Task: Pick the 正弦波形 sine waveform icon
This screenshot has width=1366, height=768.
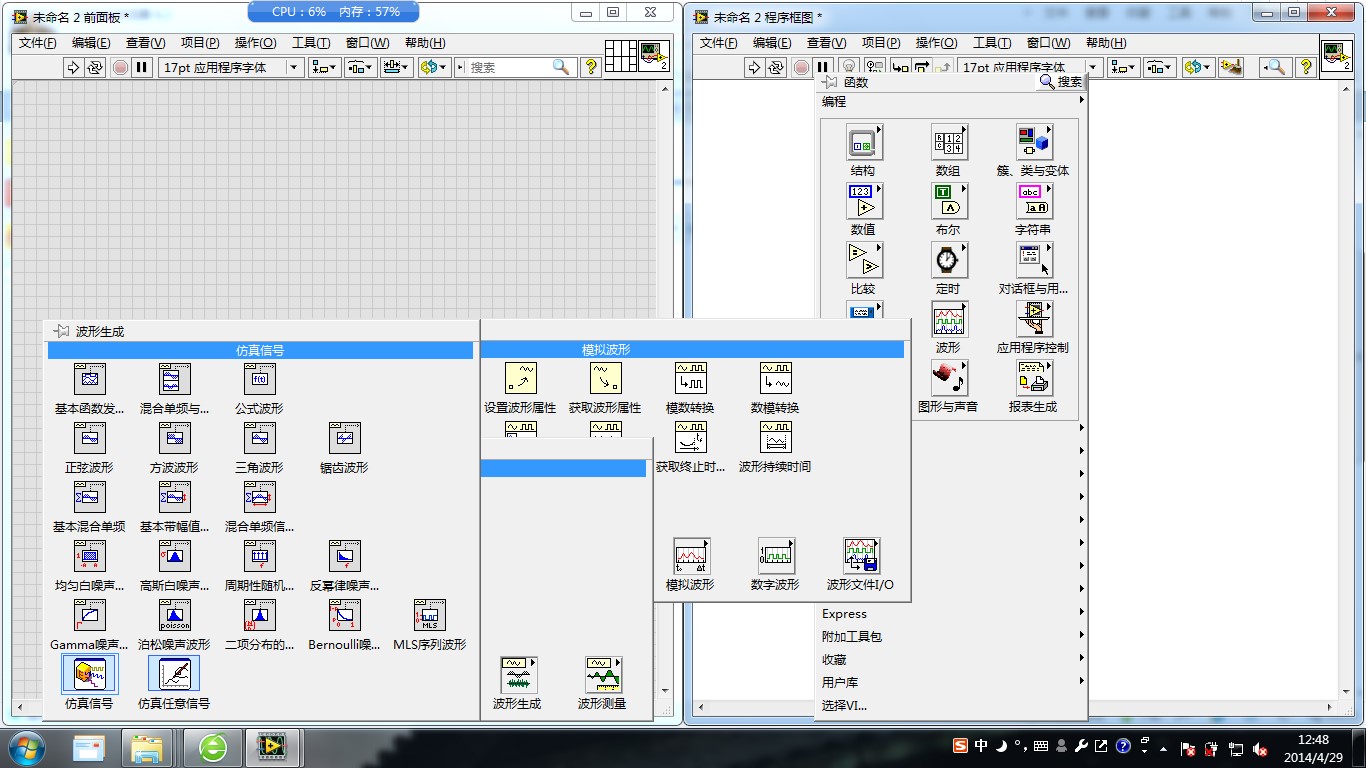Action: point(90,438)
